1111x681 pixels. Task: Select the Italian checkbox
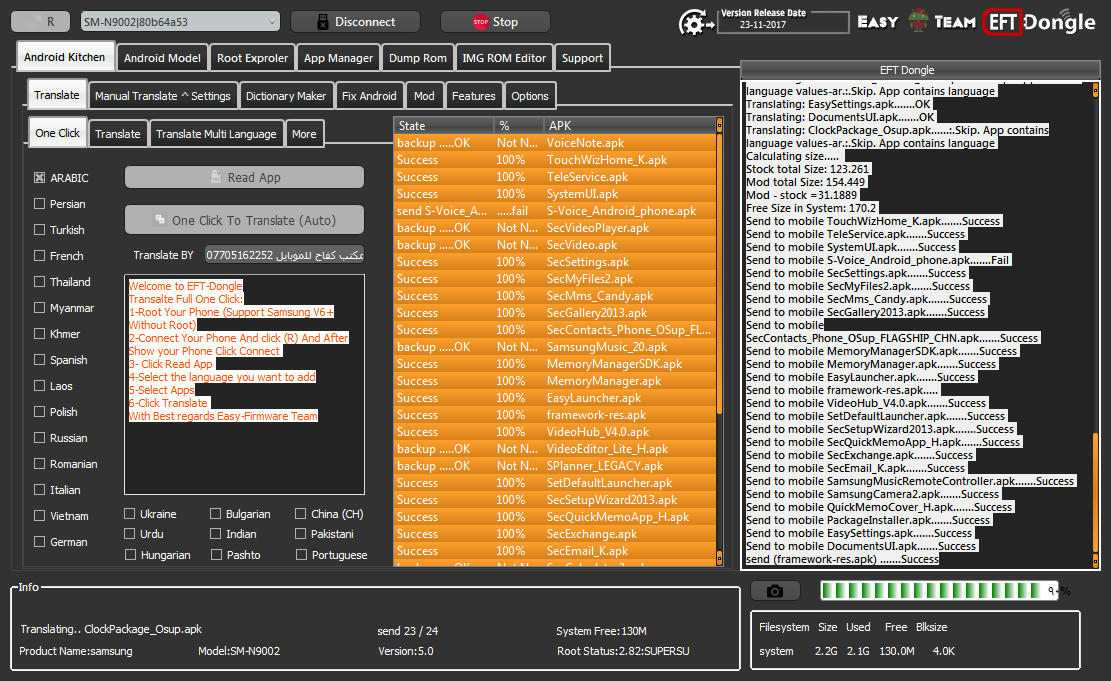40,490
